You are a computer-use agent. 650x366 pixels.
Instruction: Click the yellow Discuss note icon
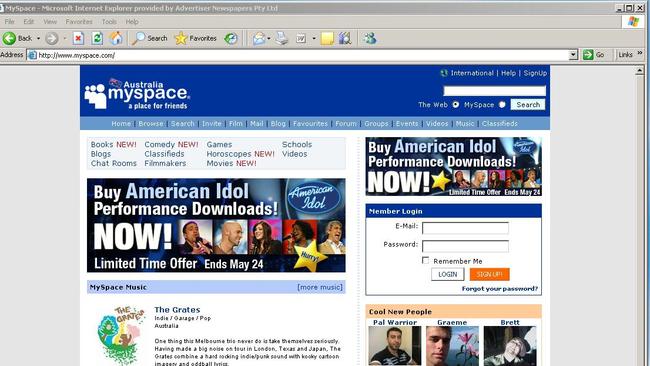point(327,39)
